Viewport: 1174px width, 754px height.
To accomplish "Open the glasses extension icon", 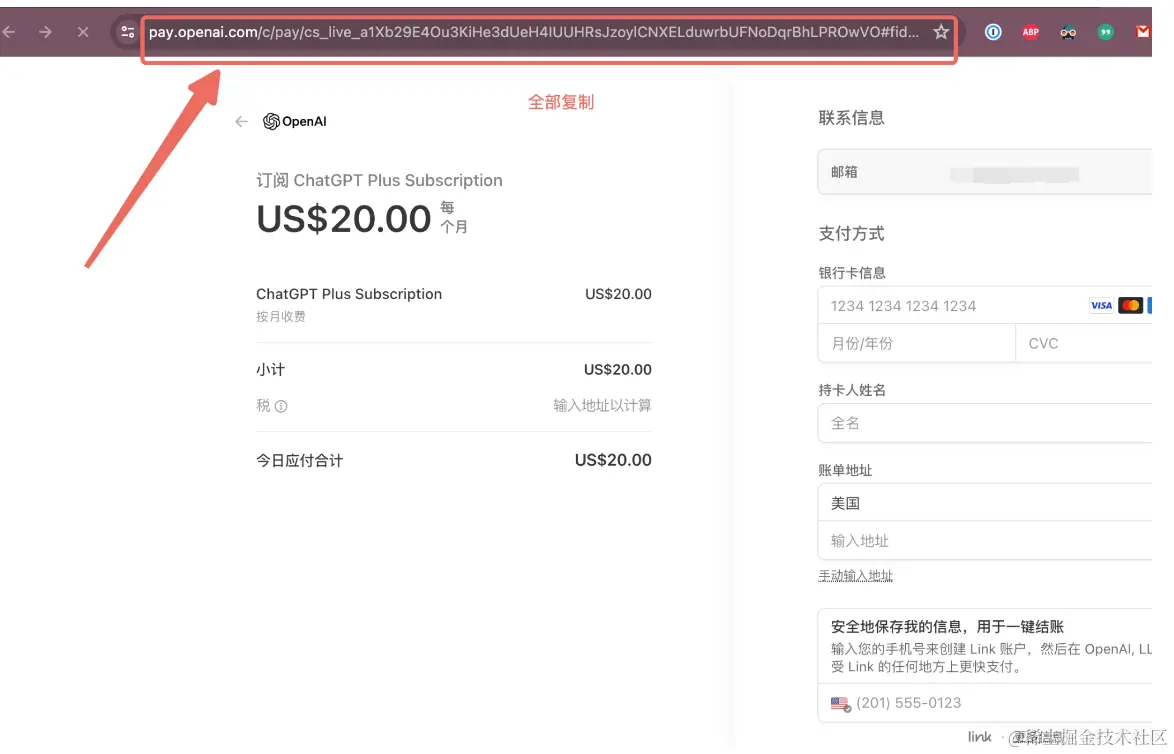I will pos(1068,32).
